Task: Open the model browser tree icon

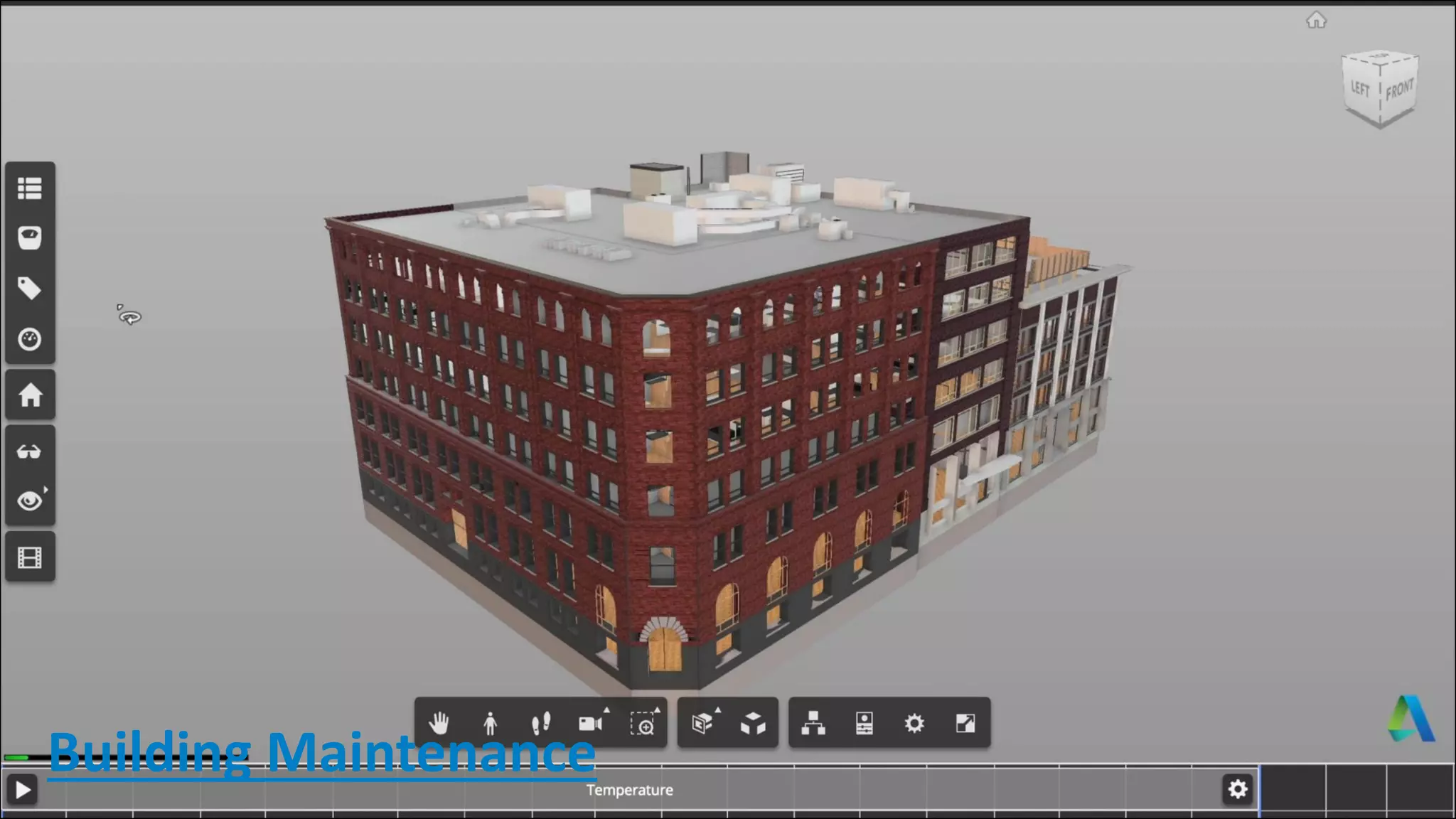Action: (813, 724)
